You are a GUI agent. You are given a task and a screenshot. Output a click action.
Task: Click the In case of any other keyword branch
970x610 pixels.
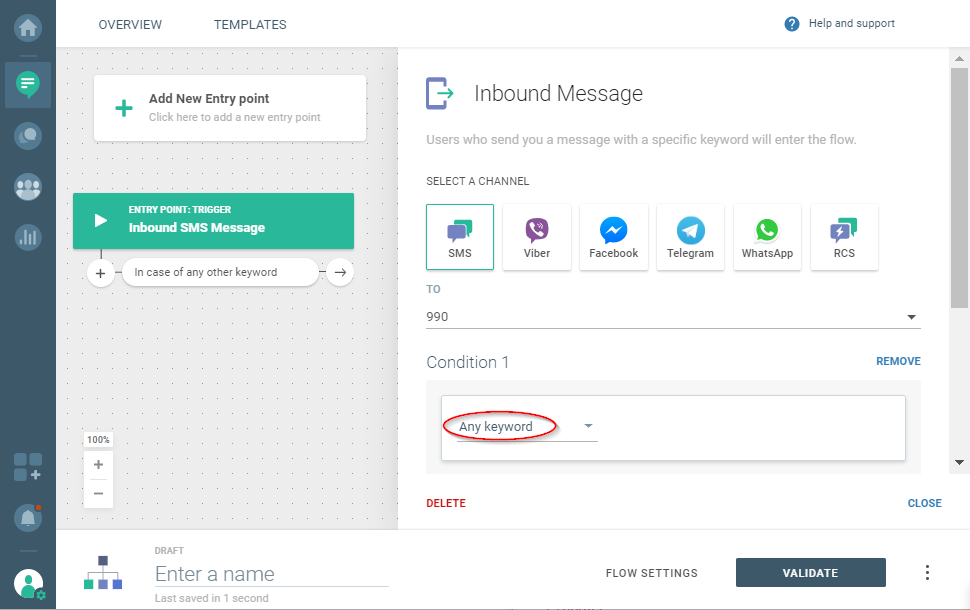click(x=220, y=272)
